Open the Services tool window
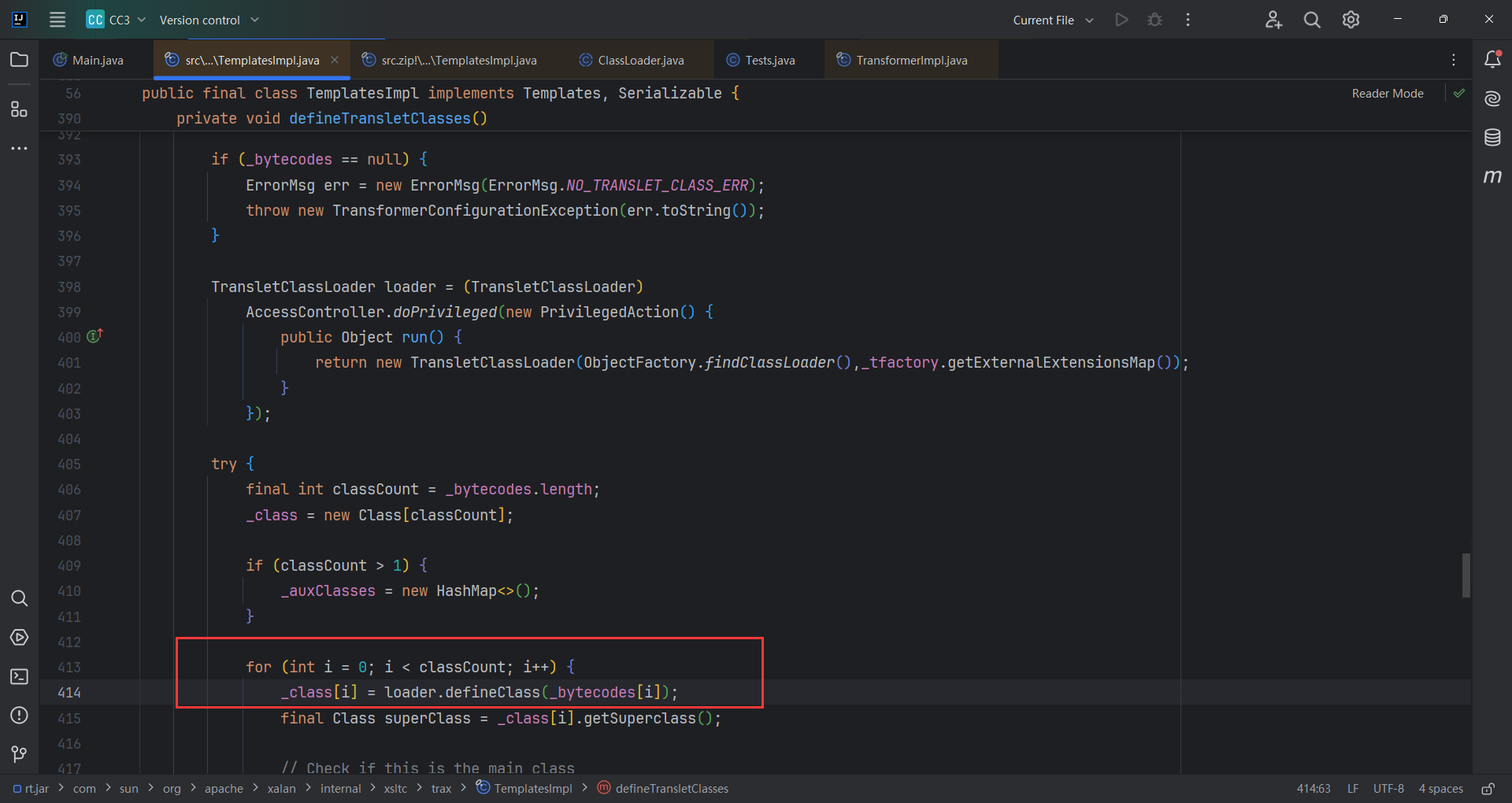This screenshot has width=1512, height=803. pyautogui.click(x=20, y=637)
